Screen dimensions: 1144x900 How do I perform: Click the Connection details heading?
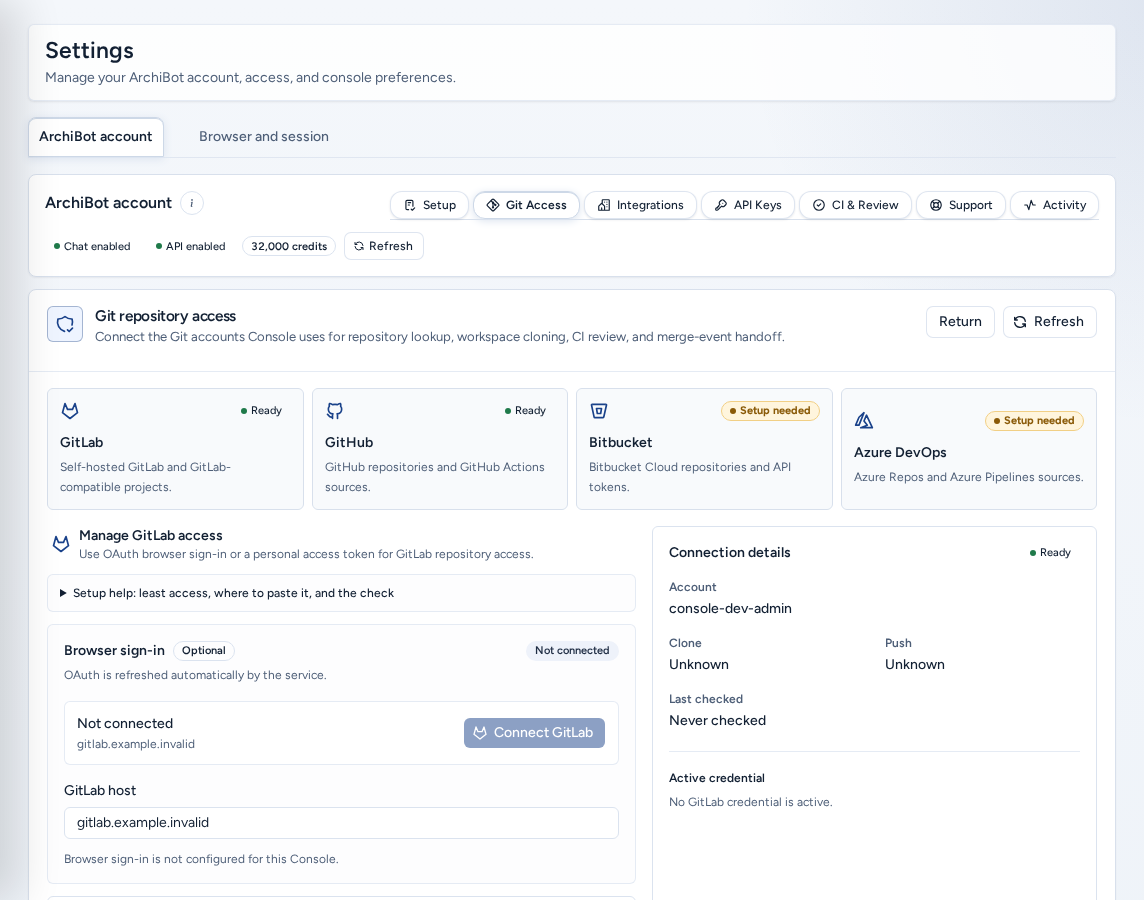pyautogui.click(x=730, y=553)
